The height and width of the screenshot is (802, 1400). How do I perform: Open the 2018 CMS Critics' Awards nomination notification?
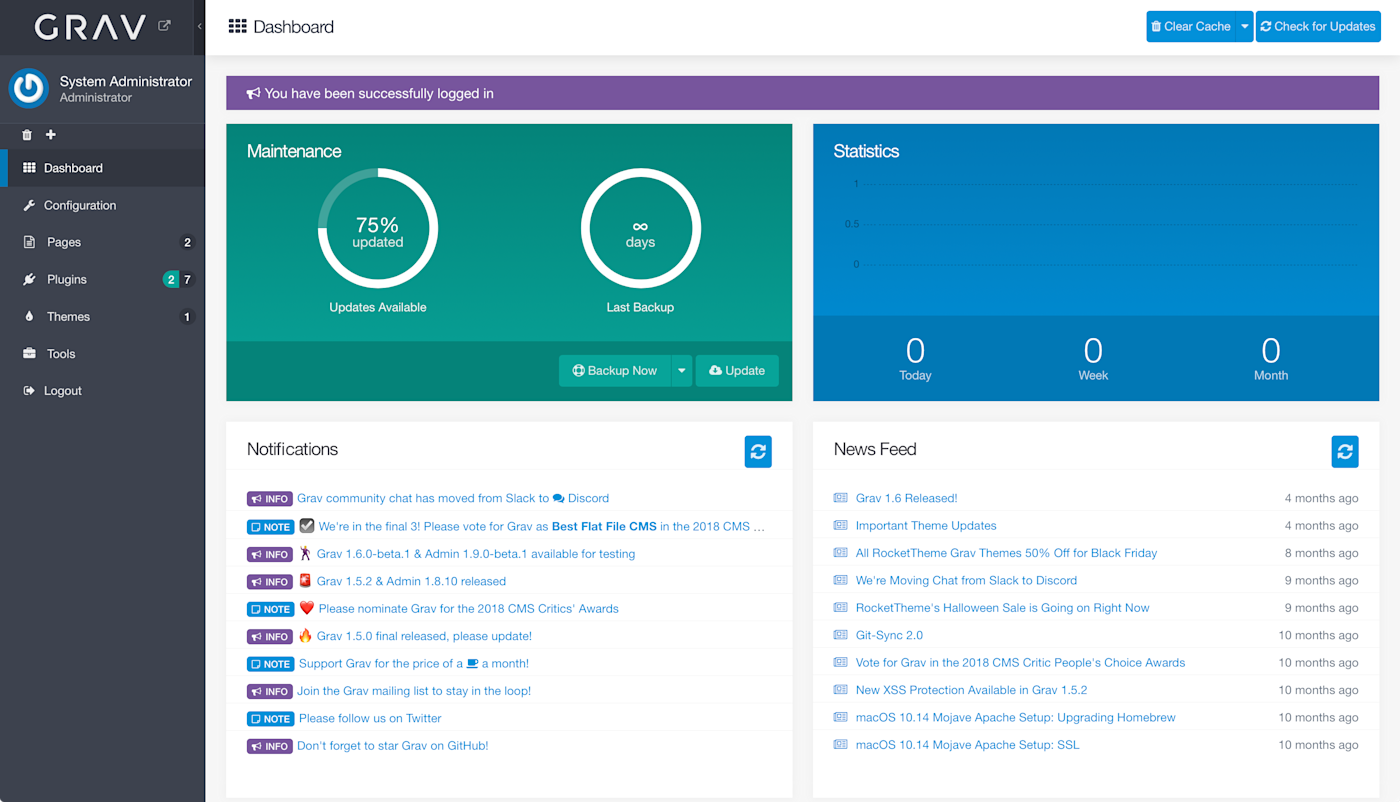click(x=469, y=609)
